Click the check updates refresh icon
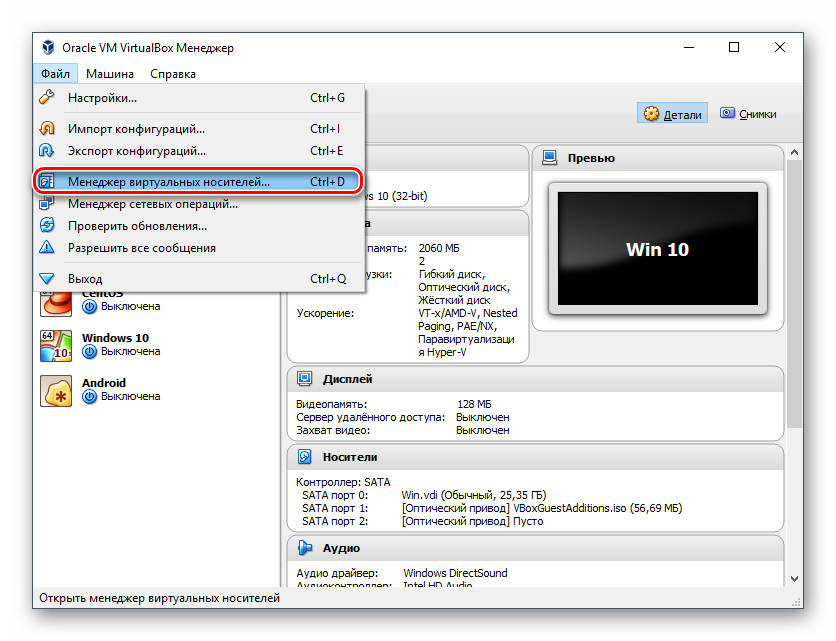This screenshot has width=836, height=641. 47,226
